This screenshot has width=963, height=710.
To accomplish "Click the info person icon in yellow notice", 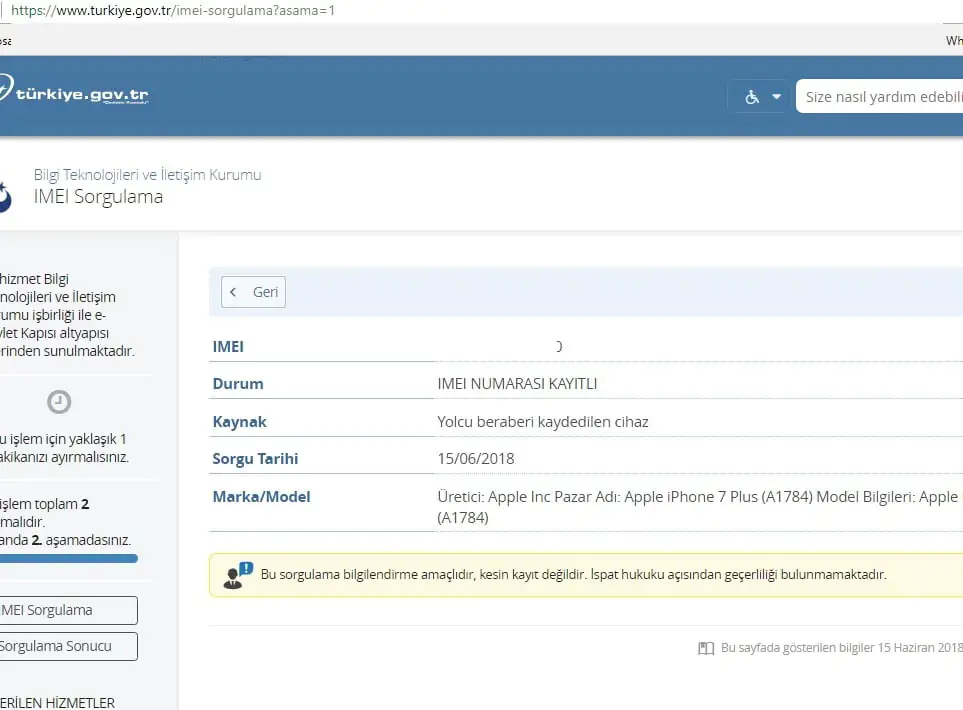I will [x=238, y=575].
